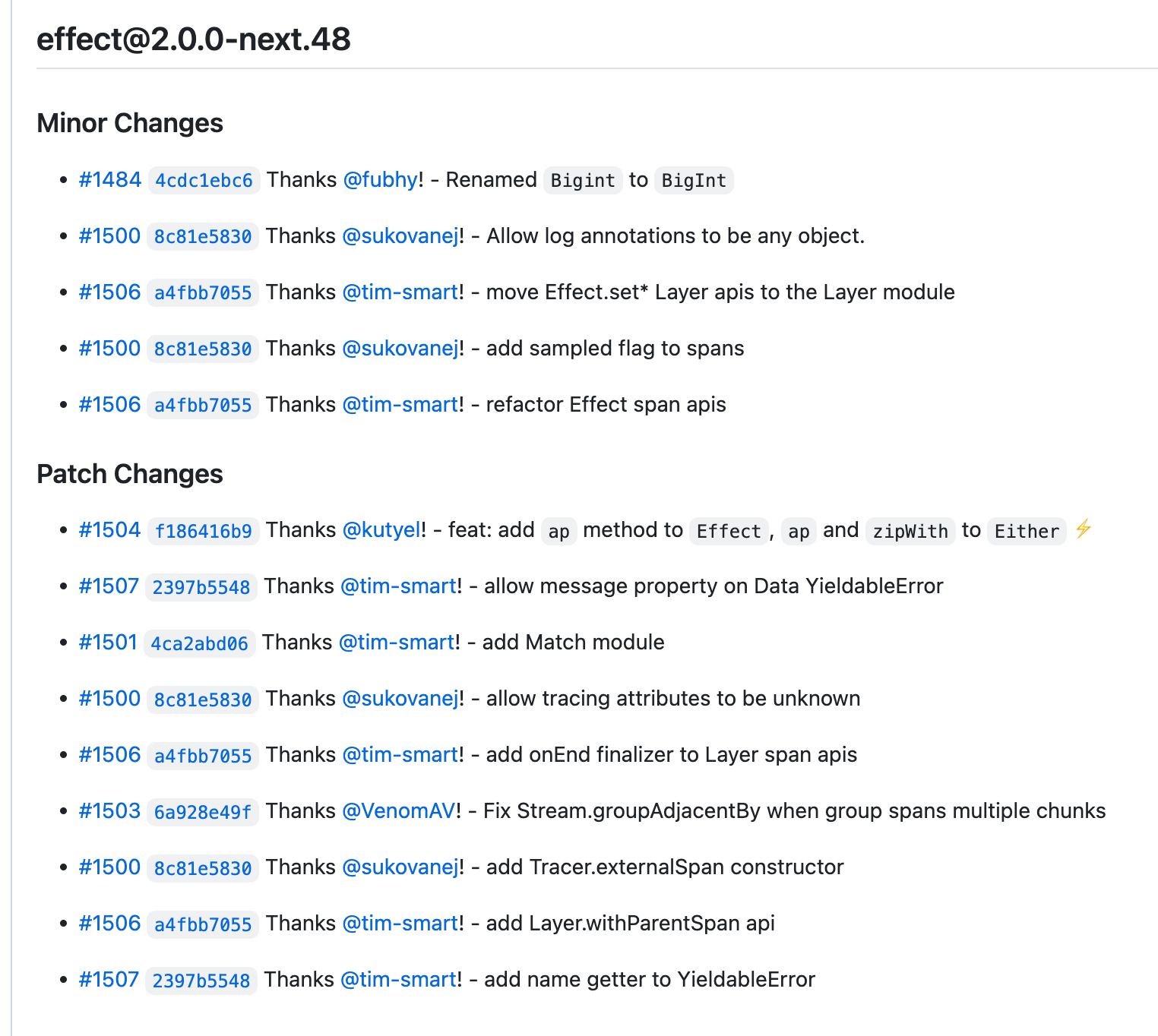This screenshot has width=1158, height=1036.
Task: Click @tim-smart on refactor Effect span apis
Action: (x=400, y=405)
